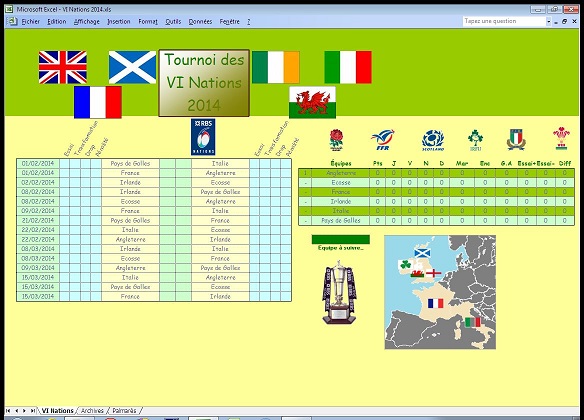Open the Fichier menu
The width and height of the screenshot is (584, 420).
point(31,22)
